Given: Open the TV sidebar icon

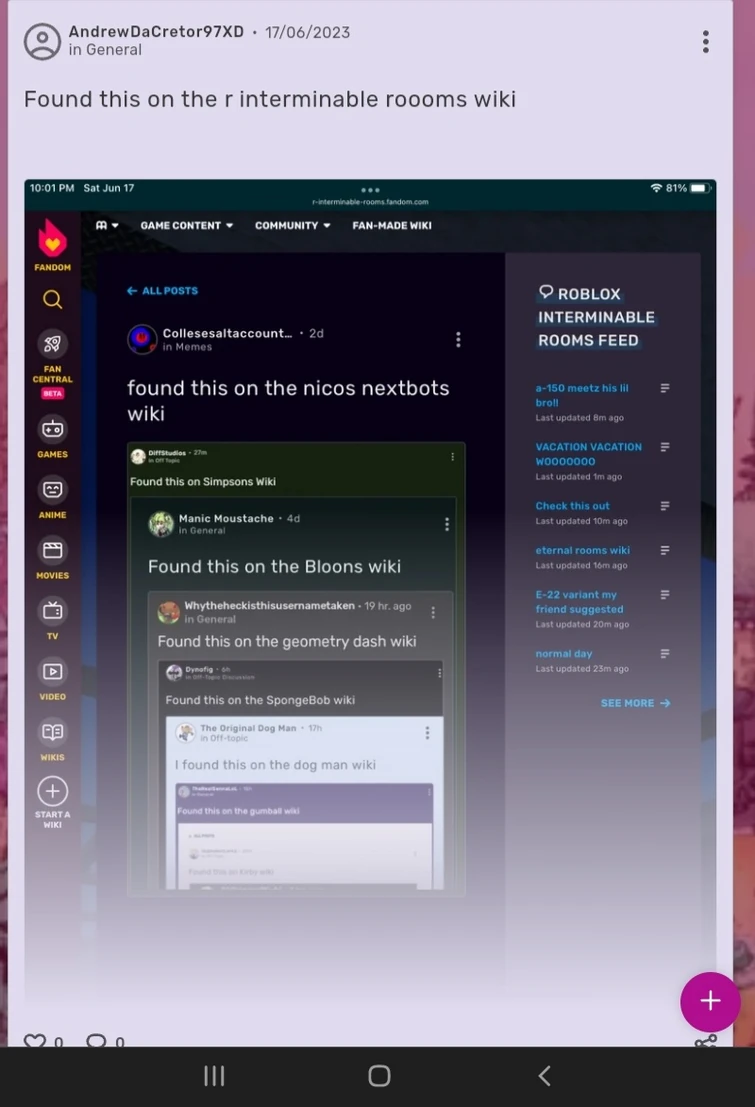Looking at the screenshot, I should pyautogui.click(x=52, y=611).
